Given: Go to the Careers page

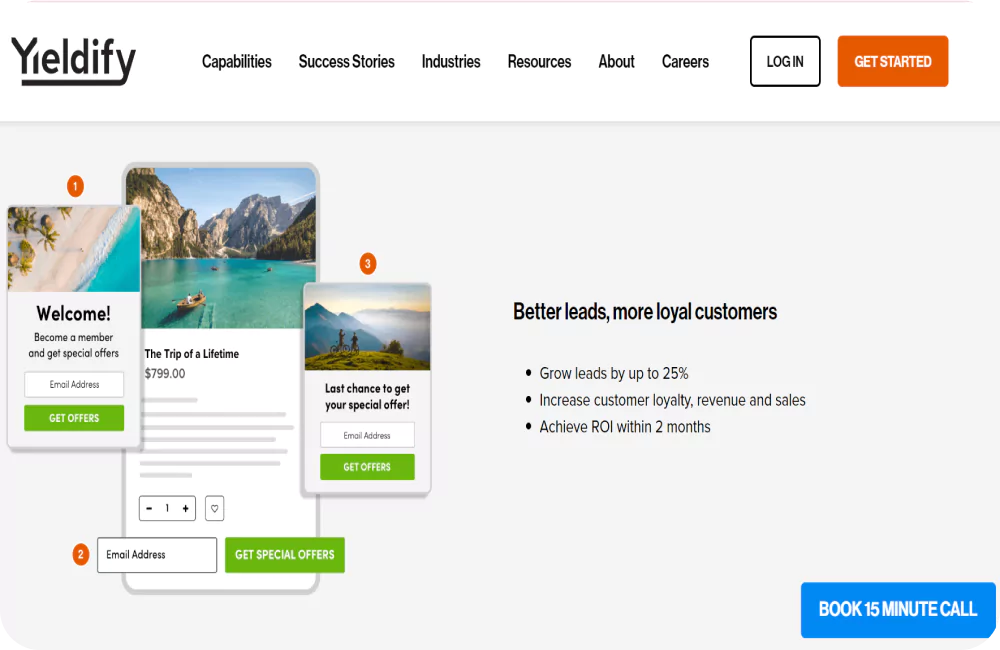Looking at the screenshot, I should (x=685, y=62).
